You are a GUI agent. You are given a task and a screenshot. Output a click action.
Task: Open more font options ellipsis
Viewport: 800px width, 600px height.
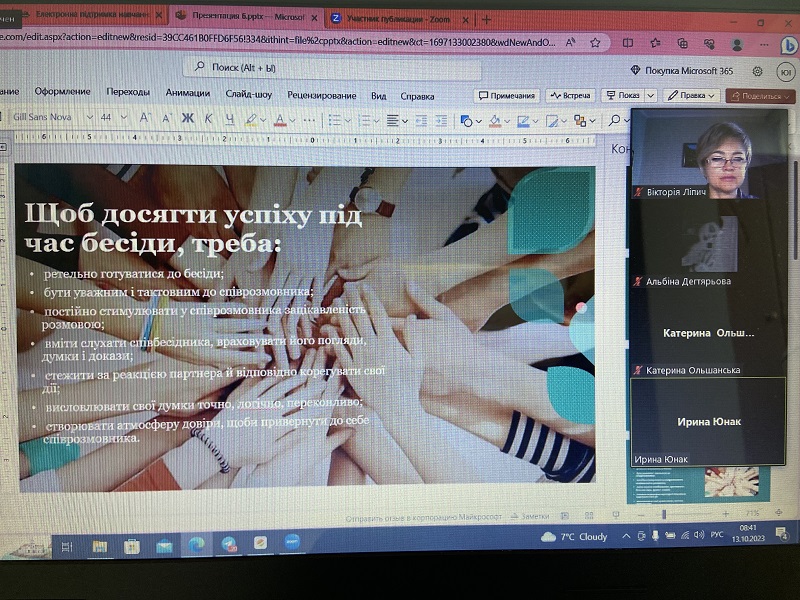pos(309,120)
